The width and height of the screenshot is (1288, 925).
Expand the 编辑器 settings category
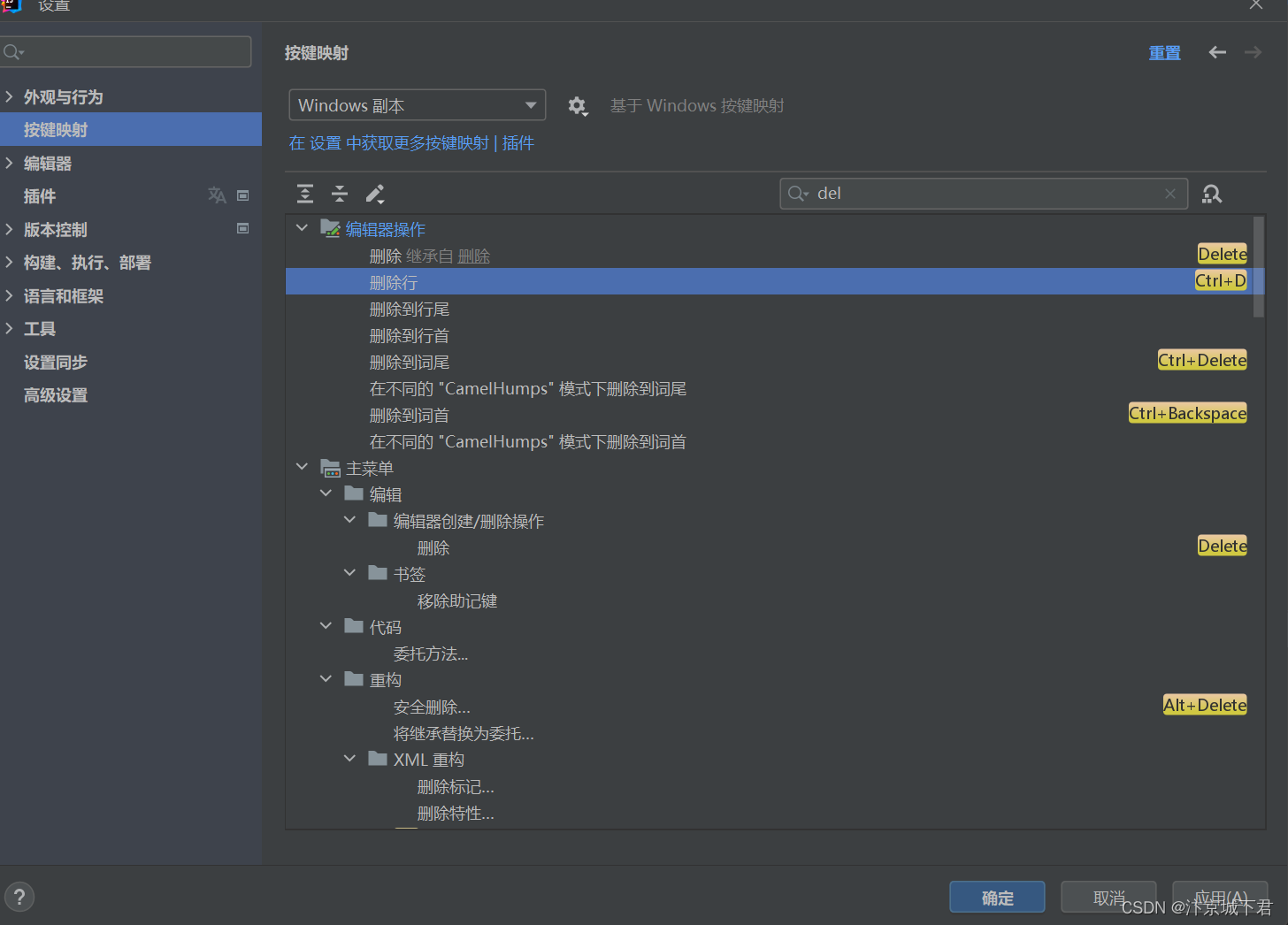9,163
